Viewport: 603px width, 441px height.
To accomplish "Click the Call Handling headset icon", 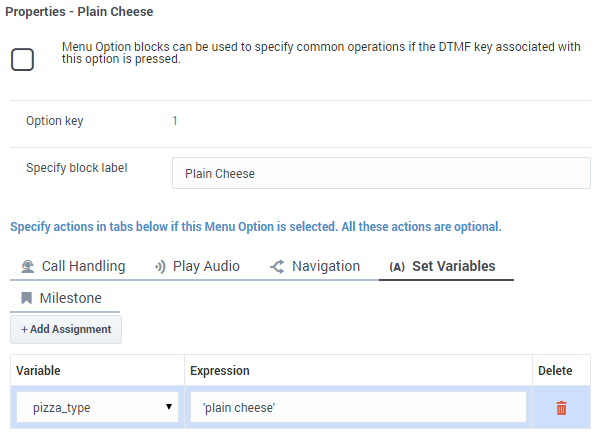I will point(28,266).
